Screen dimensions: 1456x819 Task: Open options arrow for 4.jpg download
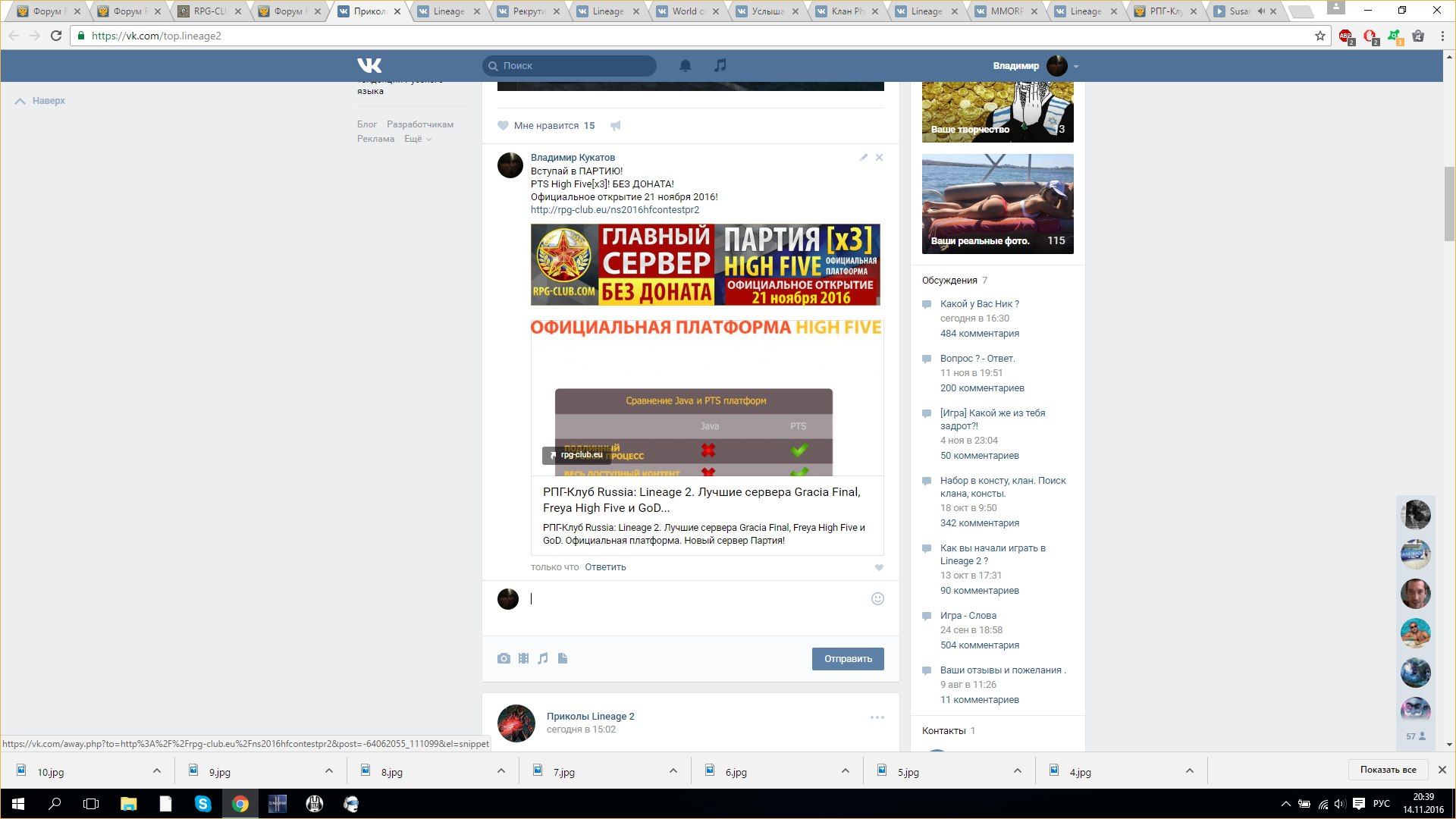pos(1190,771)
